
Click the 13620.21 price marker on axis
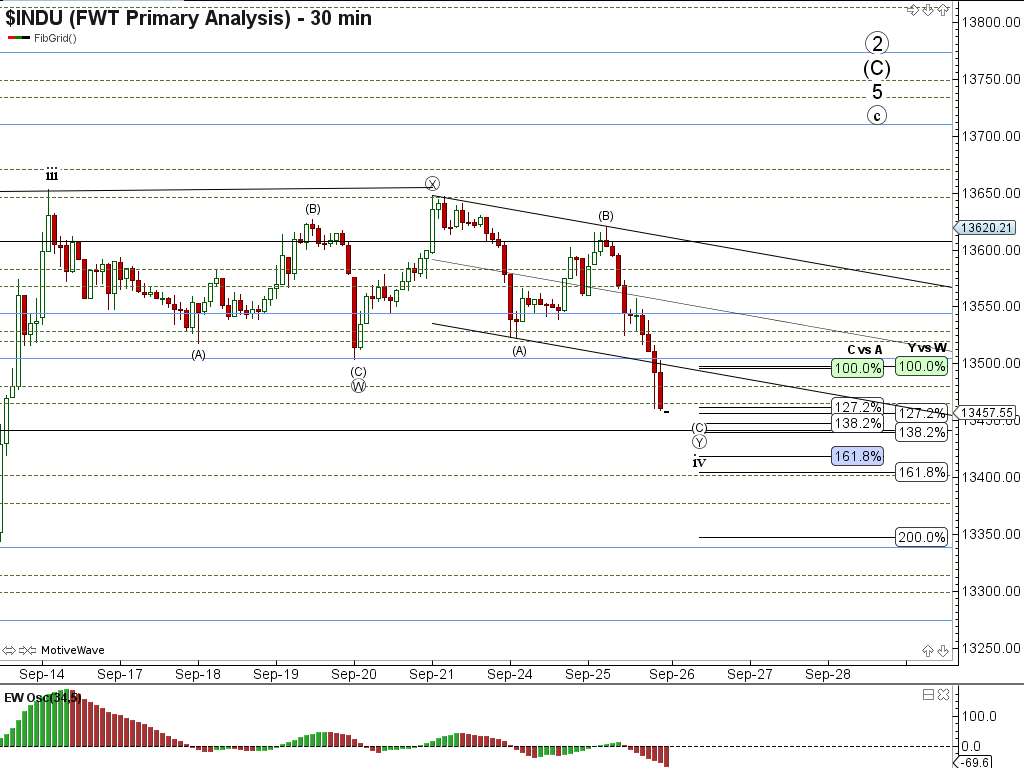coord(988,228)
